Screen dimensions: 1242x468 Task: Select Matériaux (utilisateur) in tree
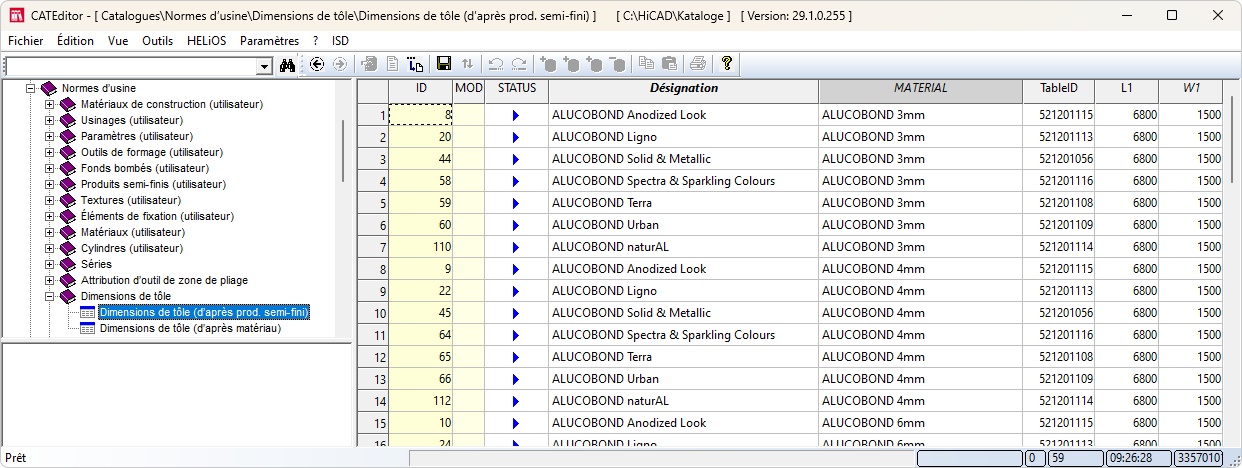coord(133,232)
